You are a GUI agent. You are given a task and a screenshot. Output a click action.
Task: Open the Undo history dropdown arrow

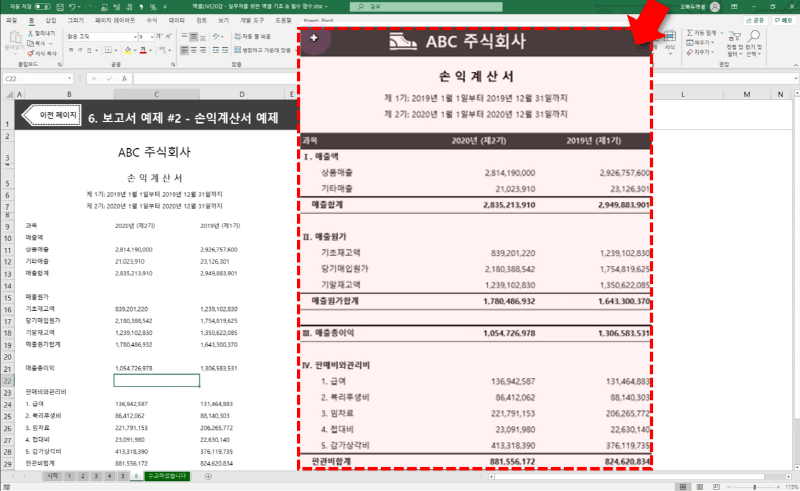pyautogui.click(x=79, y=7)
